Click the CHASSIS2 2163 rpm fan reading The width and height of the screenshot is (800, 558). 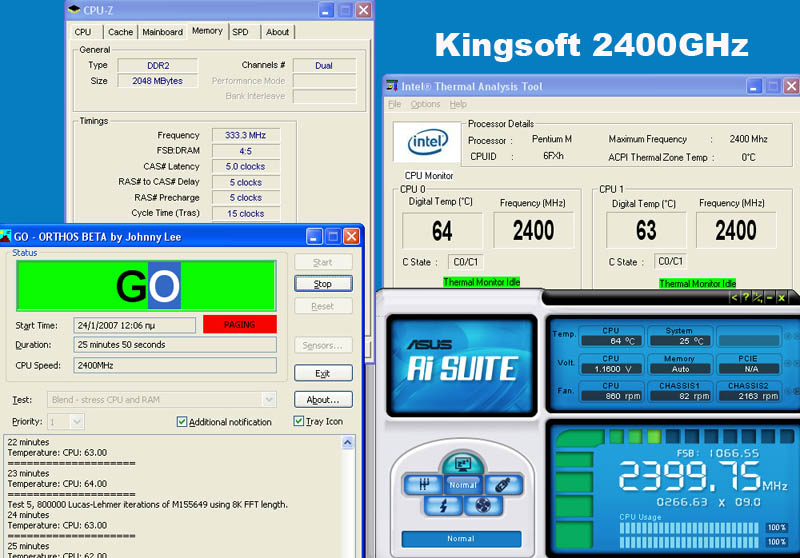click(x=748, y=396)
